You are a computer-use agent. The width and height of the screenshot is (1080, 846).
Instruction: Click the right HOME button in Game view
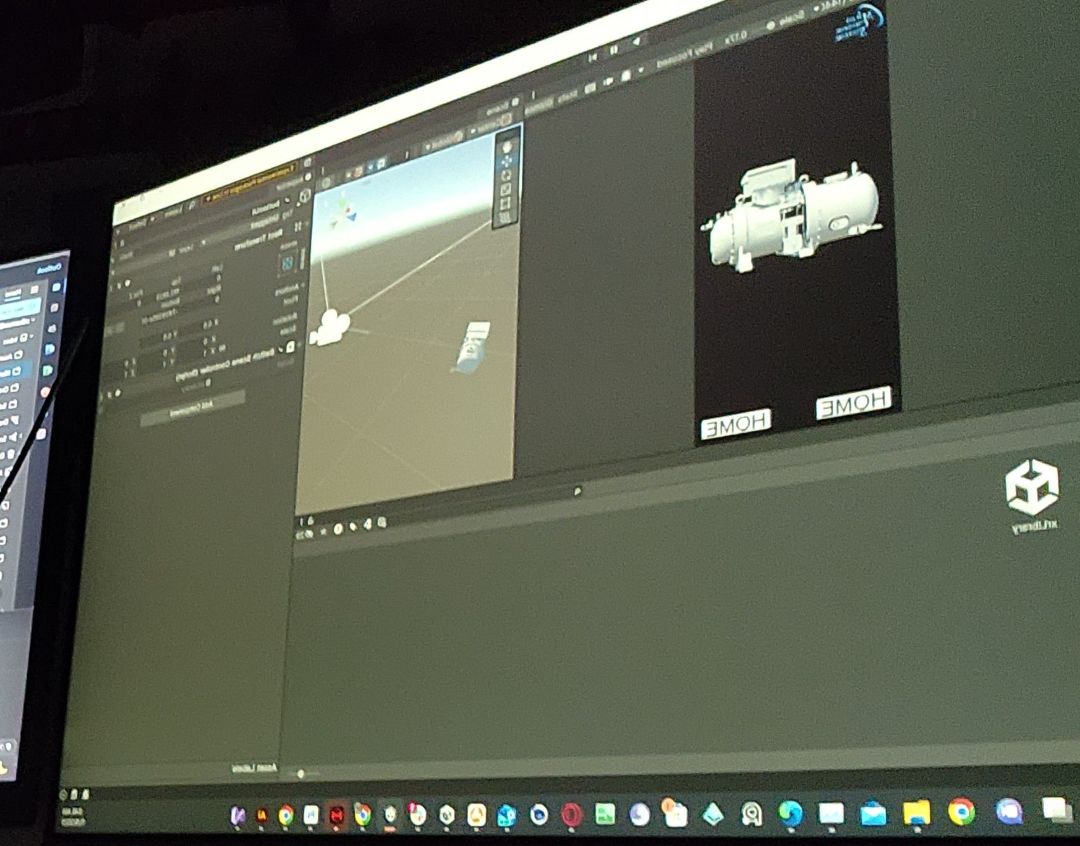[853, 402]
